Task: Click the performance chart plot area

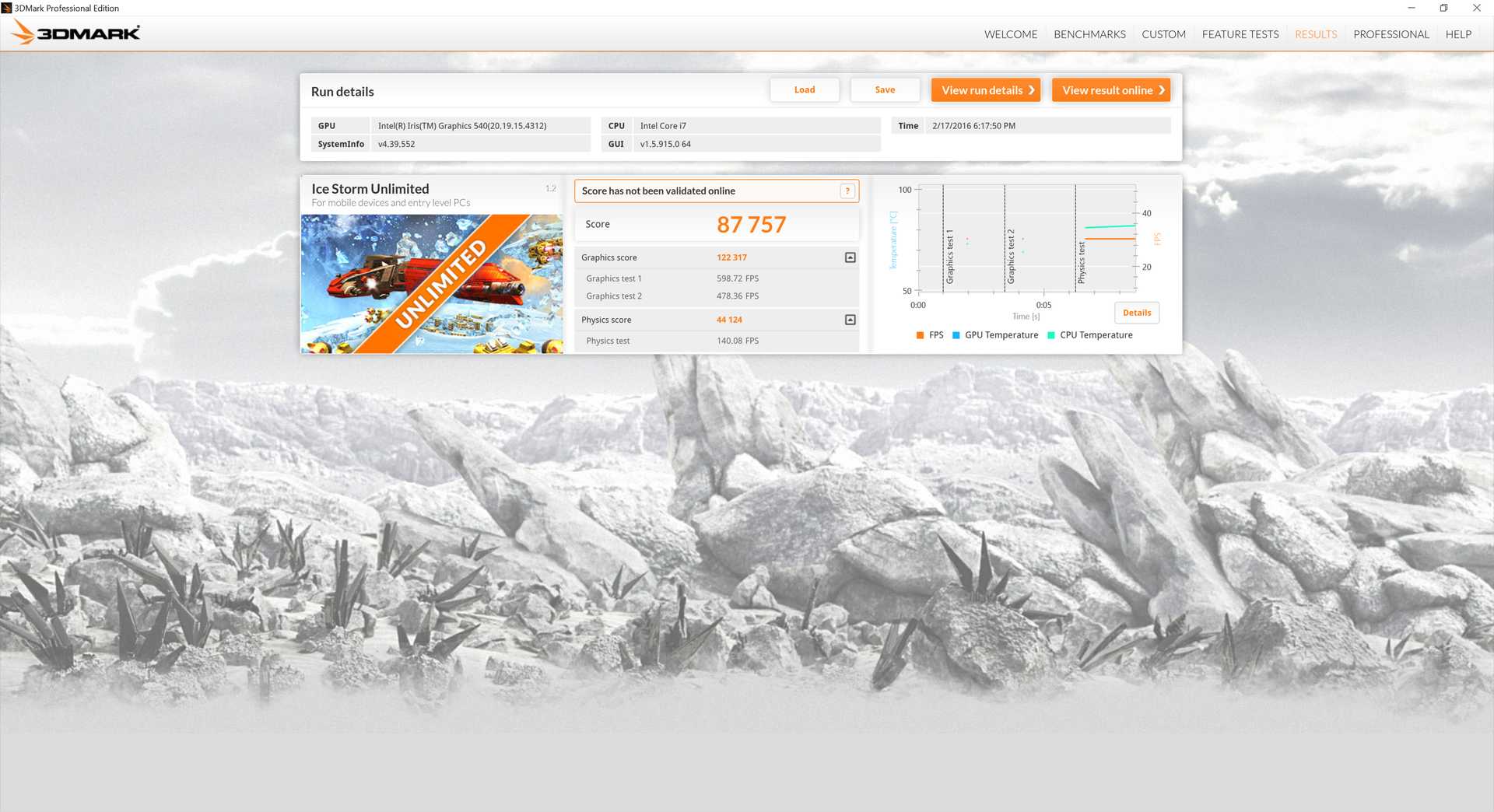Action: click(1027, 238)
